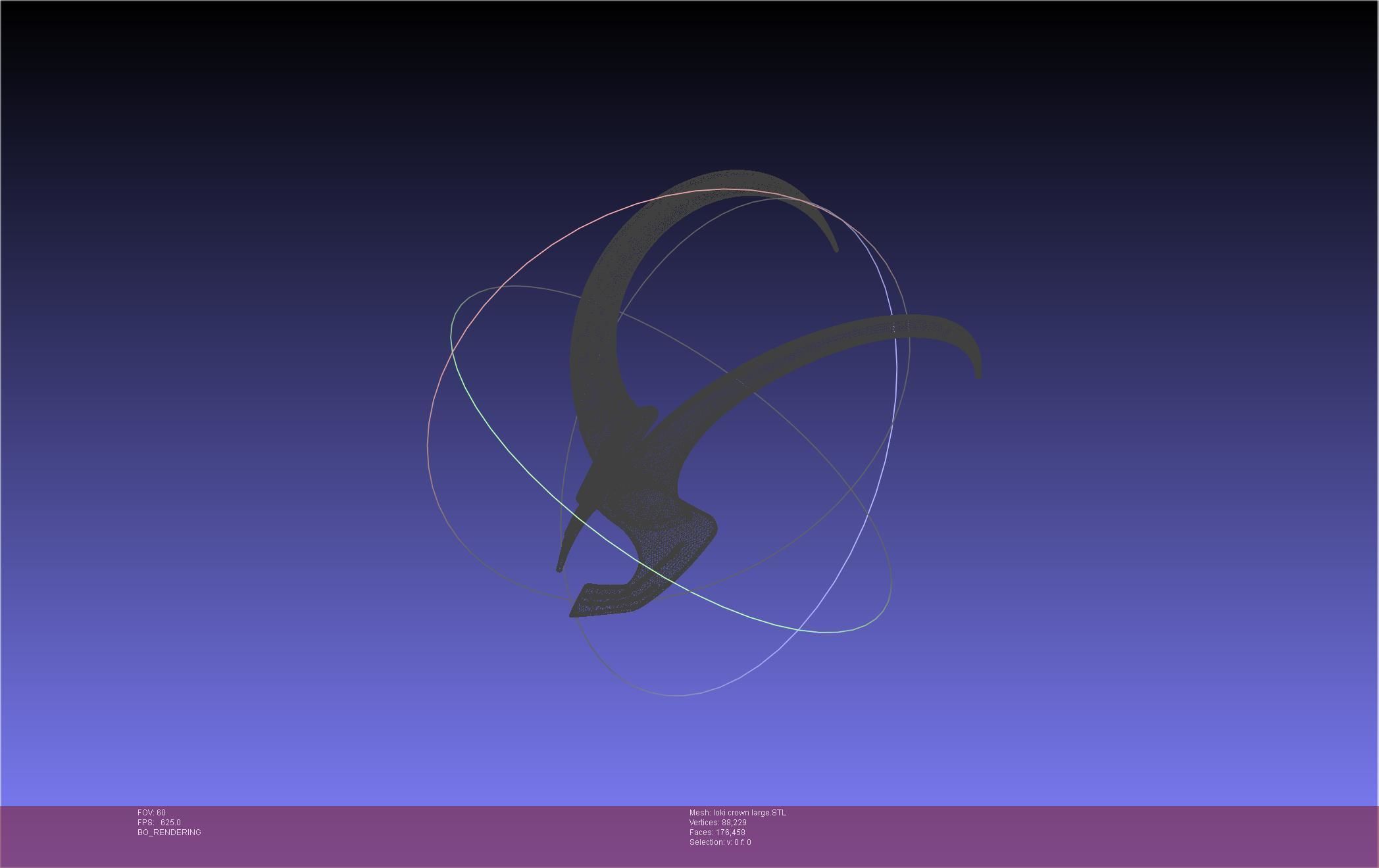The height and width of the screenshot is (868, 1379).
Task: Click the BO_RENDERING status label
Action: coord(169,832)
